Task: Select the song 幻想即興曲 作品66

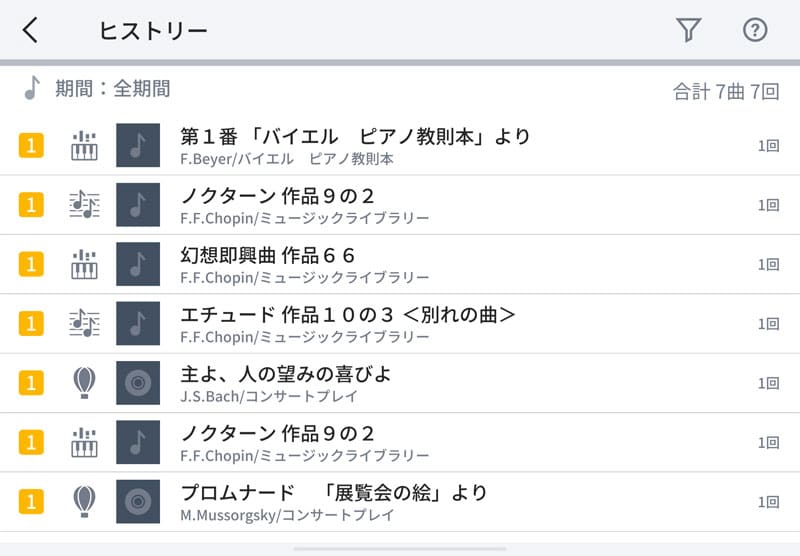Action: coord(268,254)
